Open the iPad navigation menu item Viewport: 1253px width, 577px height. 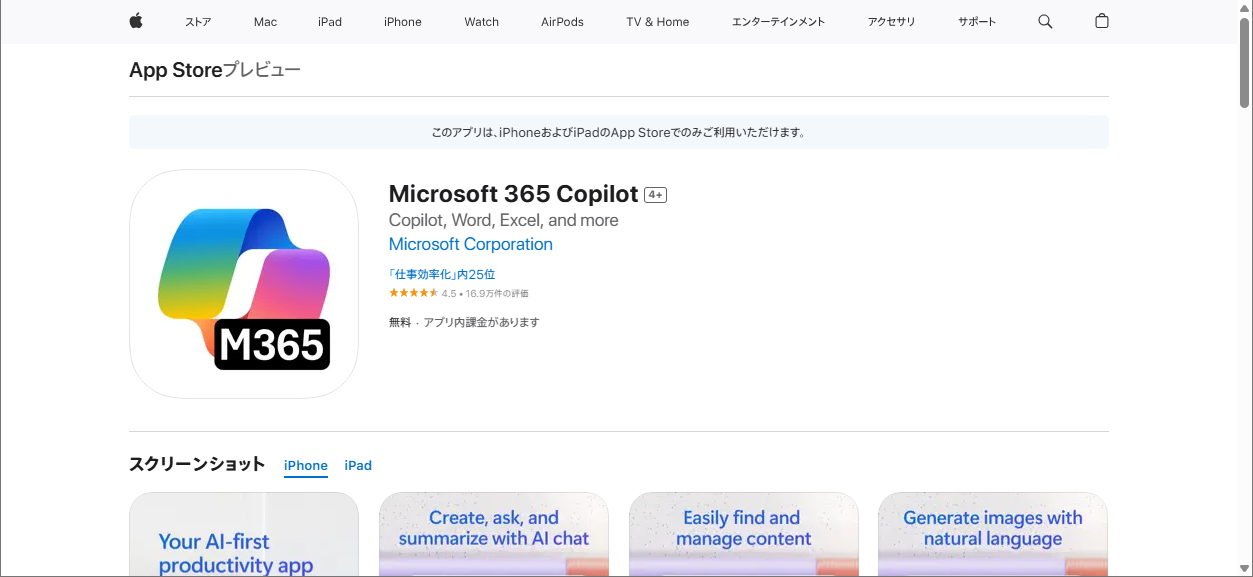(330, 22)
